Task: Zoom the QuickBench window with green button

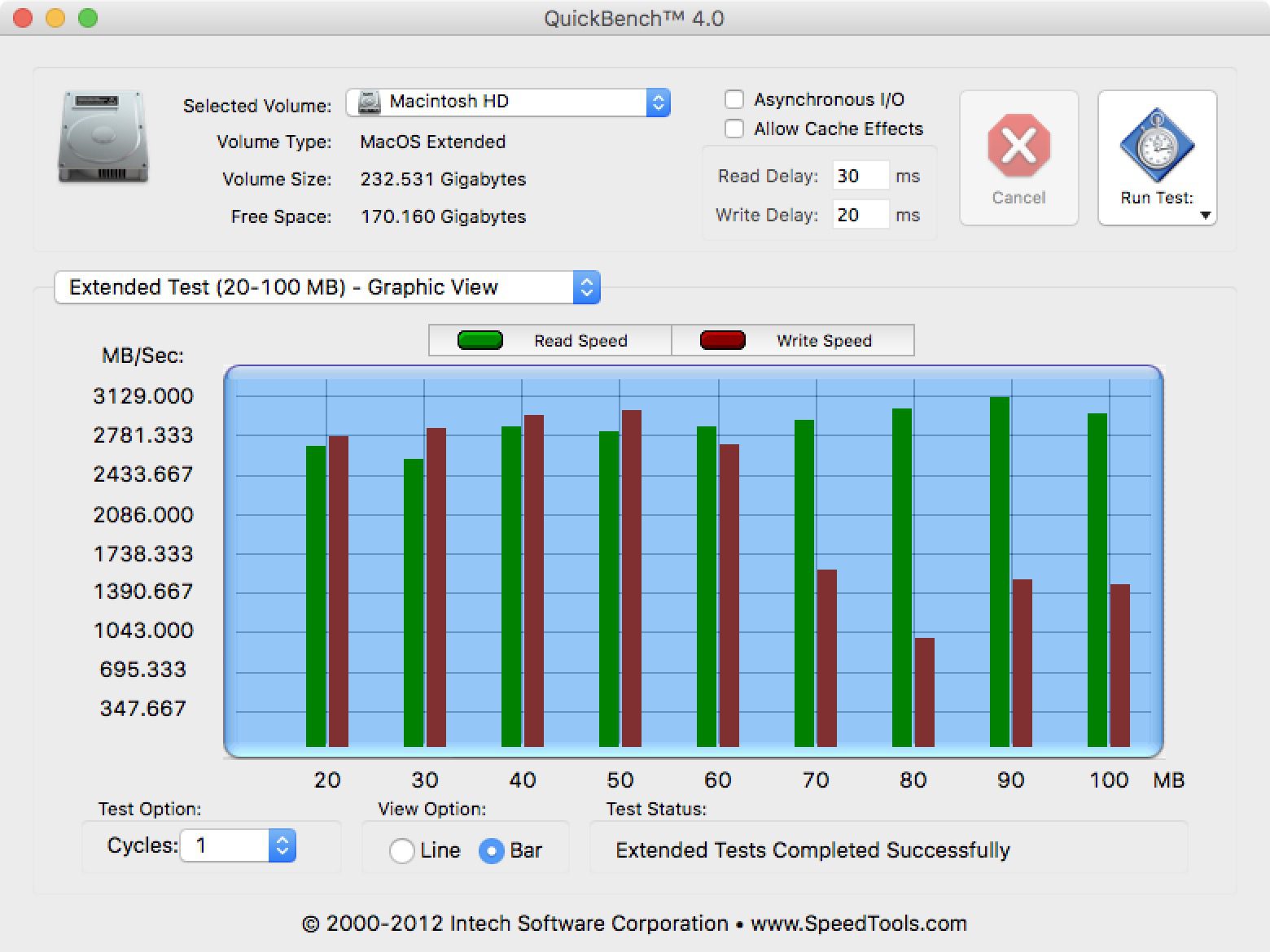Action: (88, 18)
